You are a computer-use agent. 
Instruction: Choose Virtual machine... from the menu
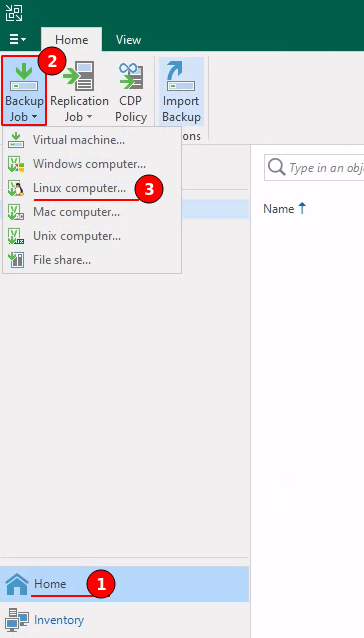pyautogui.click(x=92, y=140)
